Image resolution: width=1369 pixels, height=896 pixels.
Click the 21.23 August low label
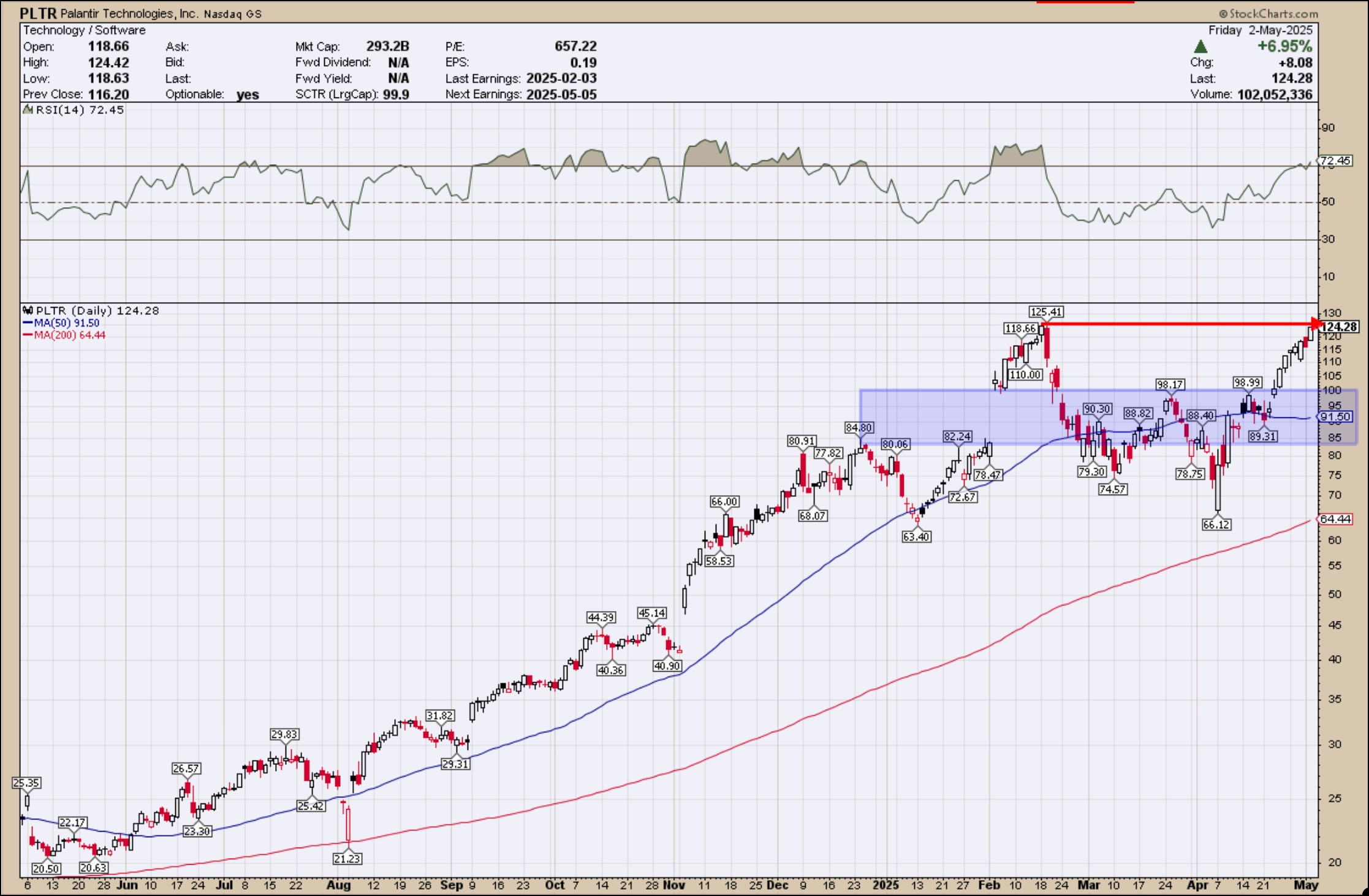(347, 859)
